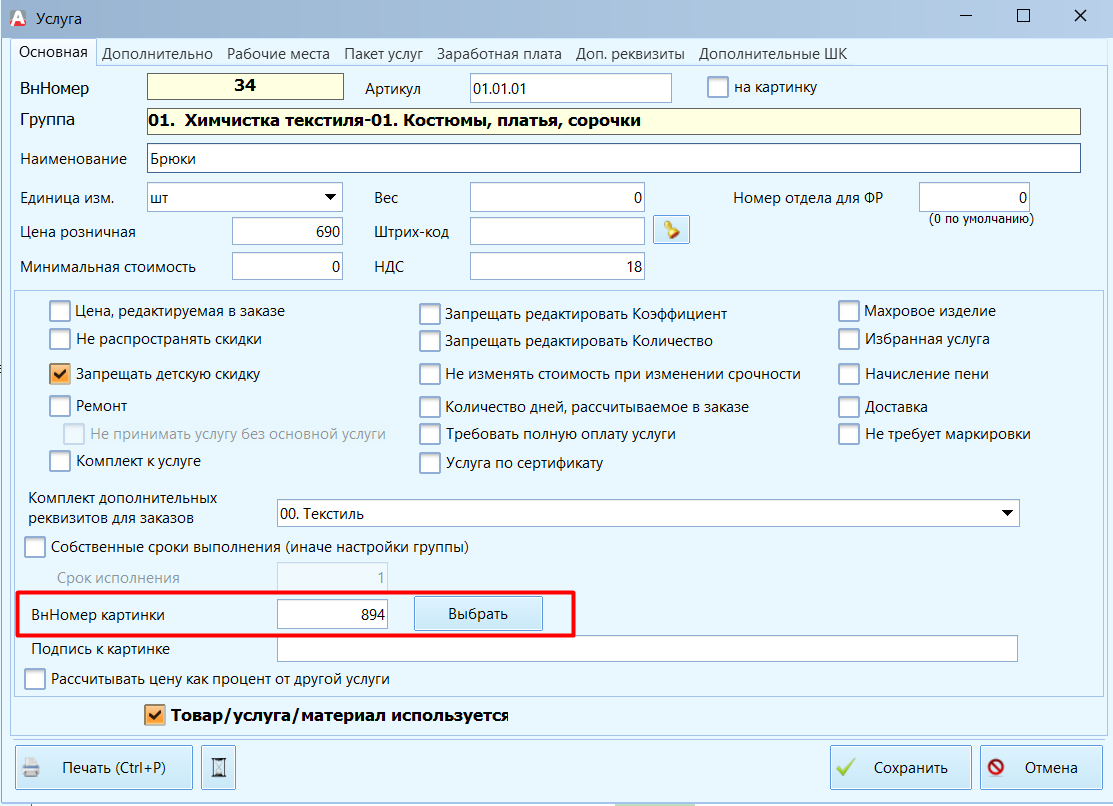Select the Пакет услуг tab
This screenshot has height=806, width=1113.
[x=383, y=54]
